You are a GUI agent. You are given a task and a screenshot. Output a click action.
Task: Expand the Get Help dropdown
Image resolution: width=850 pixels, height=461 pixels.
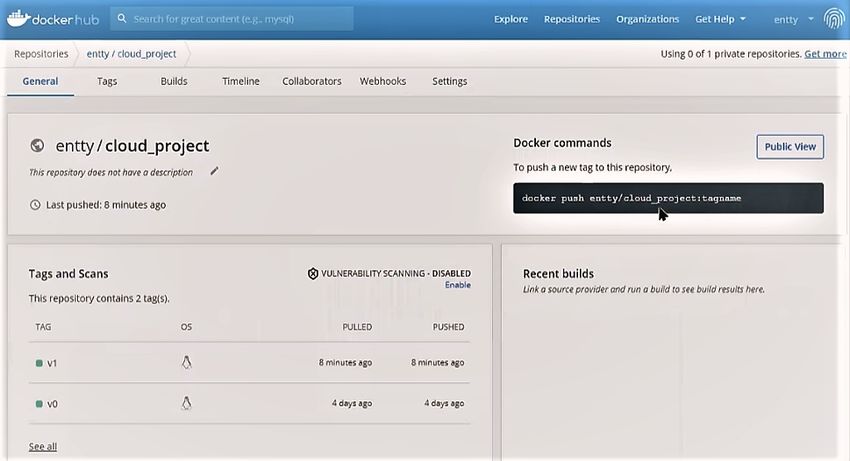pos(720,19)
